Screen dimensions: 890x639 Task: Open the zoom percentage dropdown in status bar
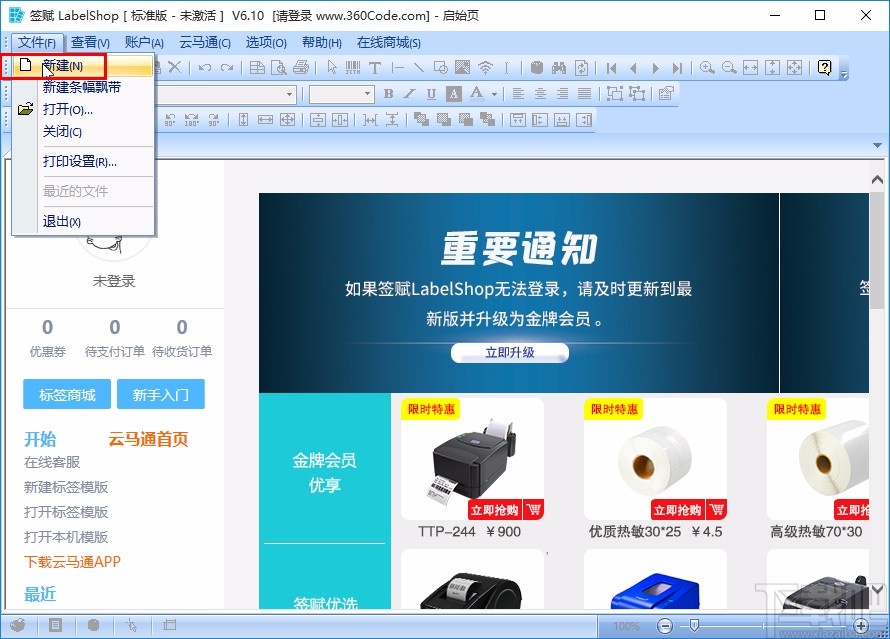tap(626, 626)
